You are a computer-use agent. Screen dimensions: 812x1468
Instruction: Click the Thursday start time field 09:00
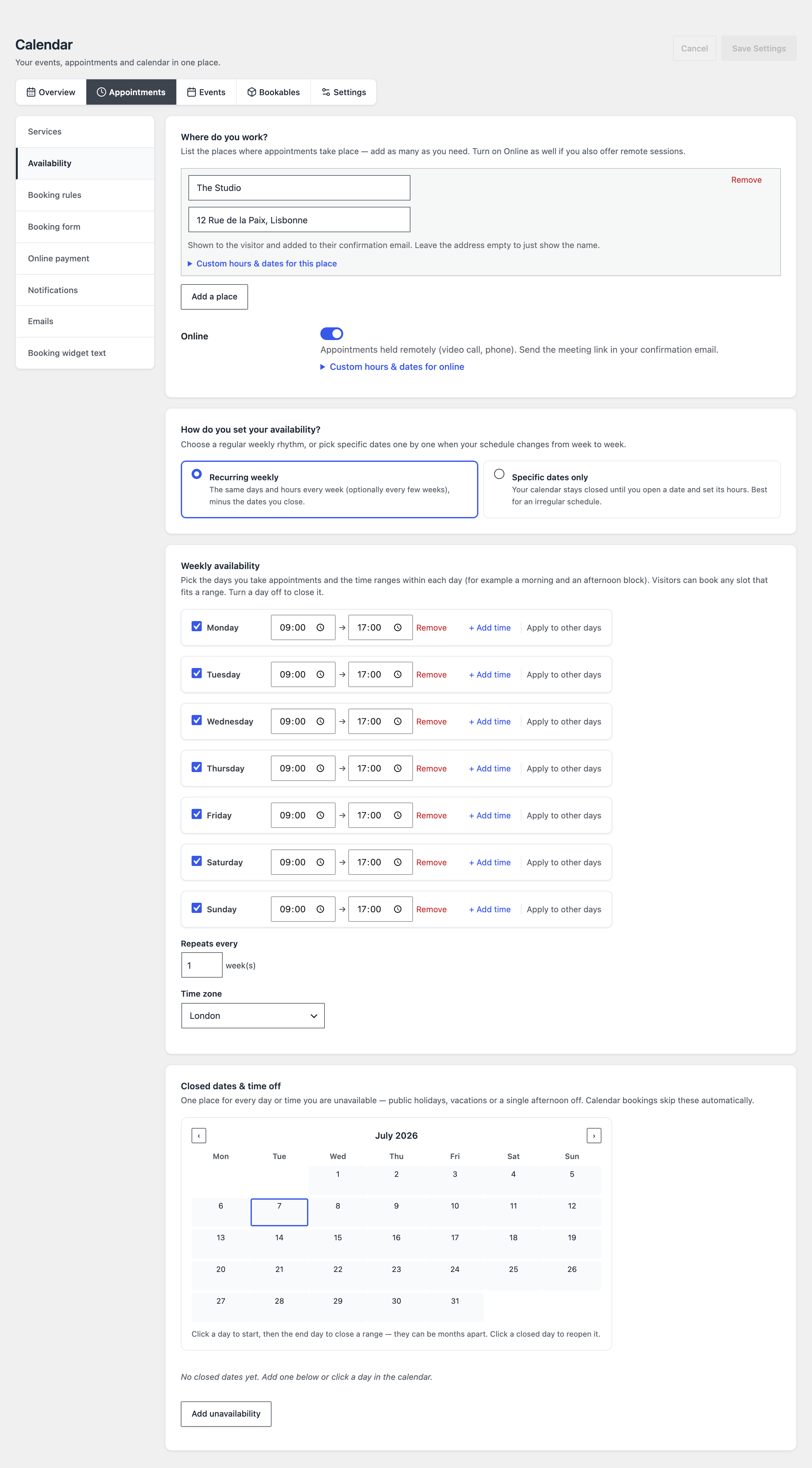[x=303, y=768]
